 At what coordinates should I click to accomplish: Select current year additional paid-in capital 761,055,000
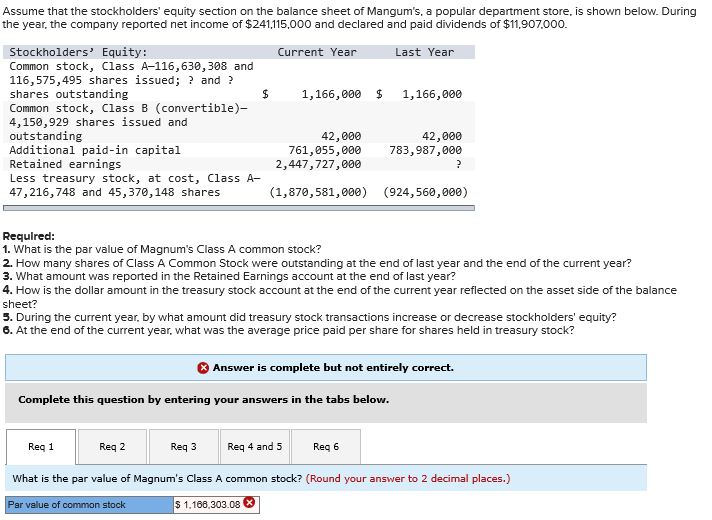coord(325,150)
